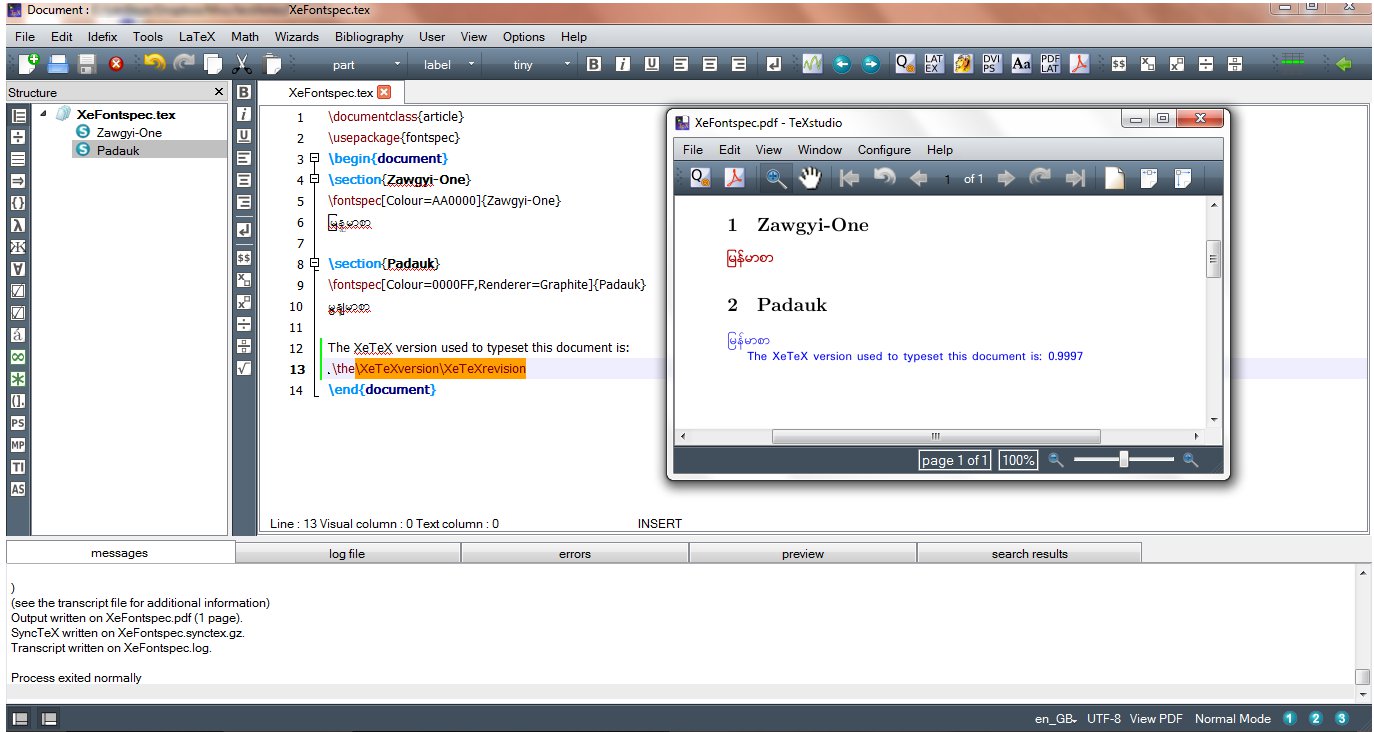This screenshot has width=1374, height=732.
Task: Run the LaTeX compile icon
Action: pos(934,64)
